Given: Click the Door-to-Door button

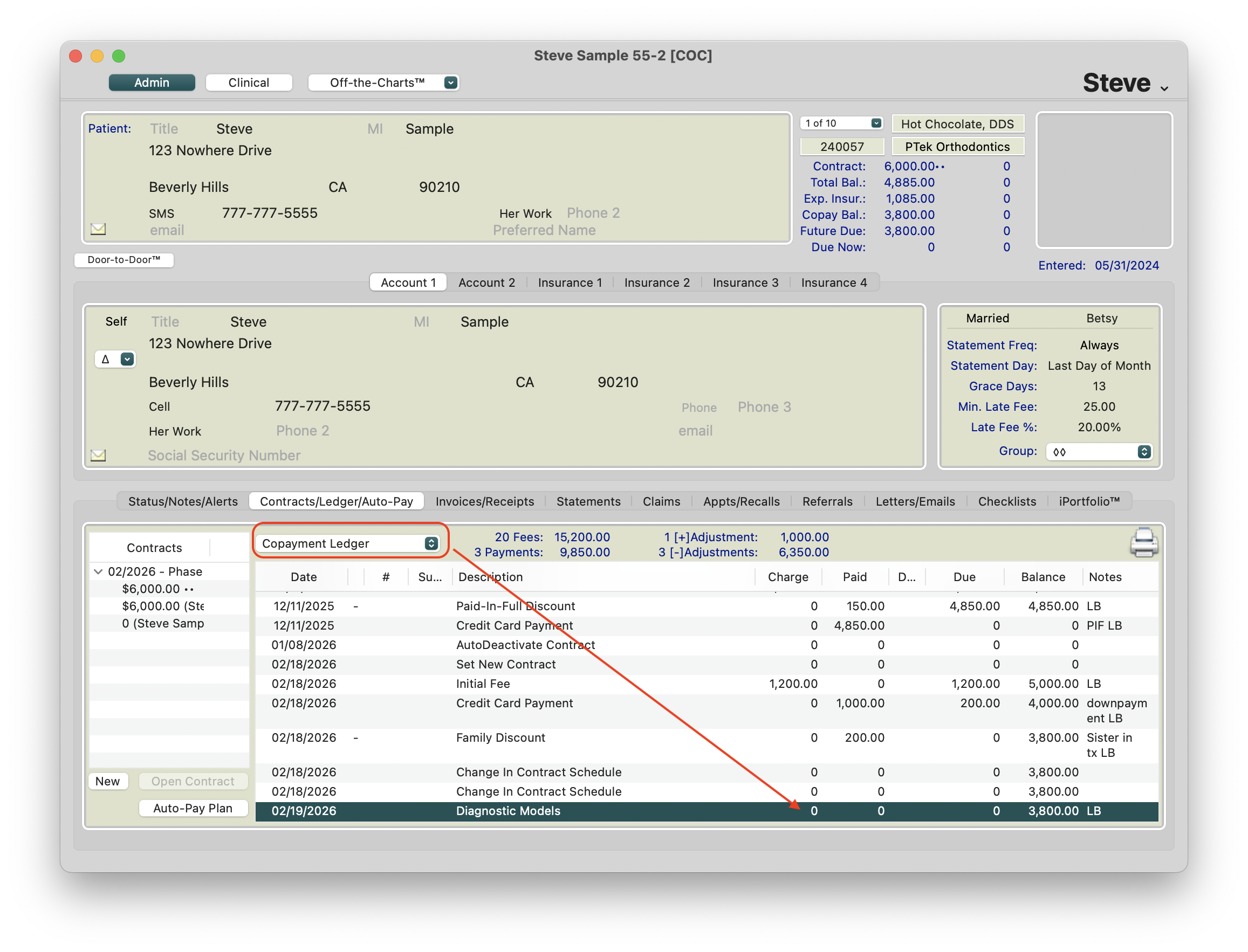Looking at the screenshot, I should 124,259.
